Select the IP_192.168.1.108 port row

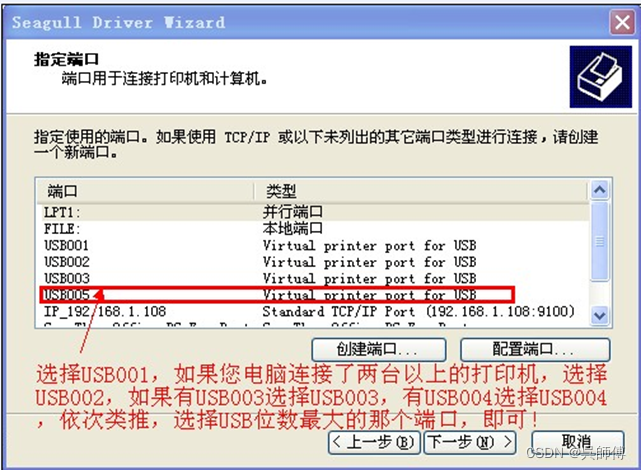click(x=313, y=311)
